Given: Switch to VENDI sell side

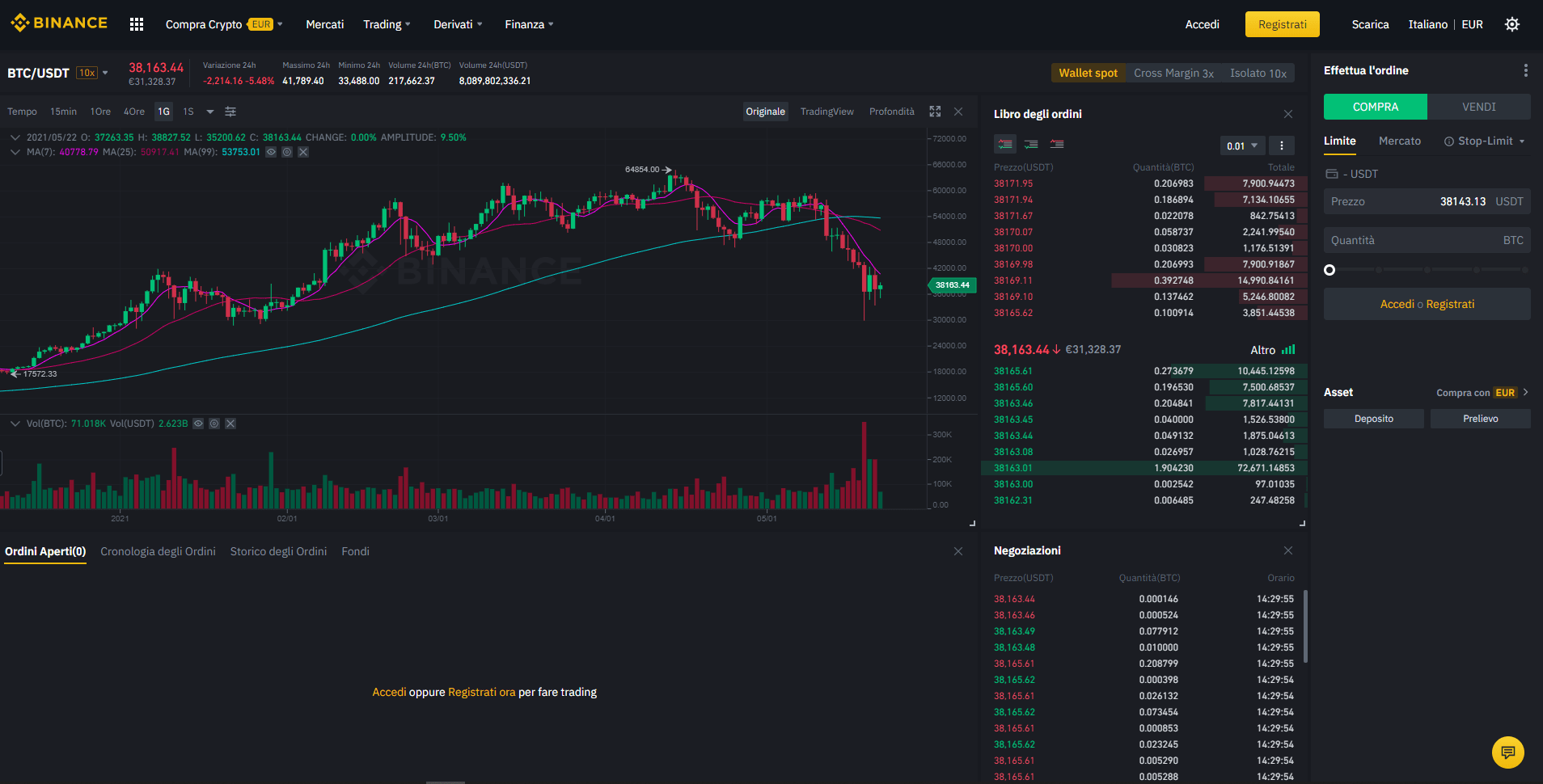Looking at the screenshot, I should 1479,107.
